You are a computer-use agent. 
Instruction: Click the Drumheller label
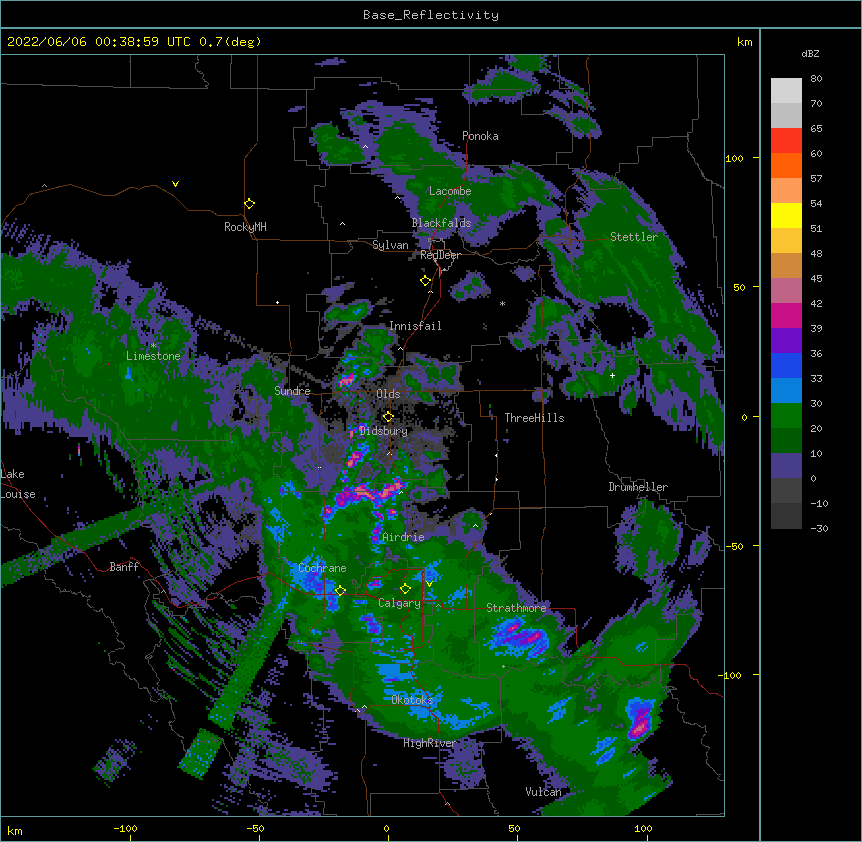coord(638,487)
